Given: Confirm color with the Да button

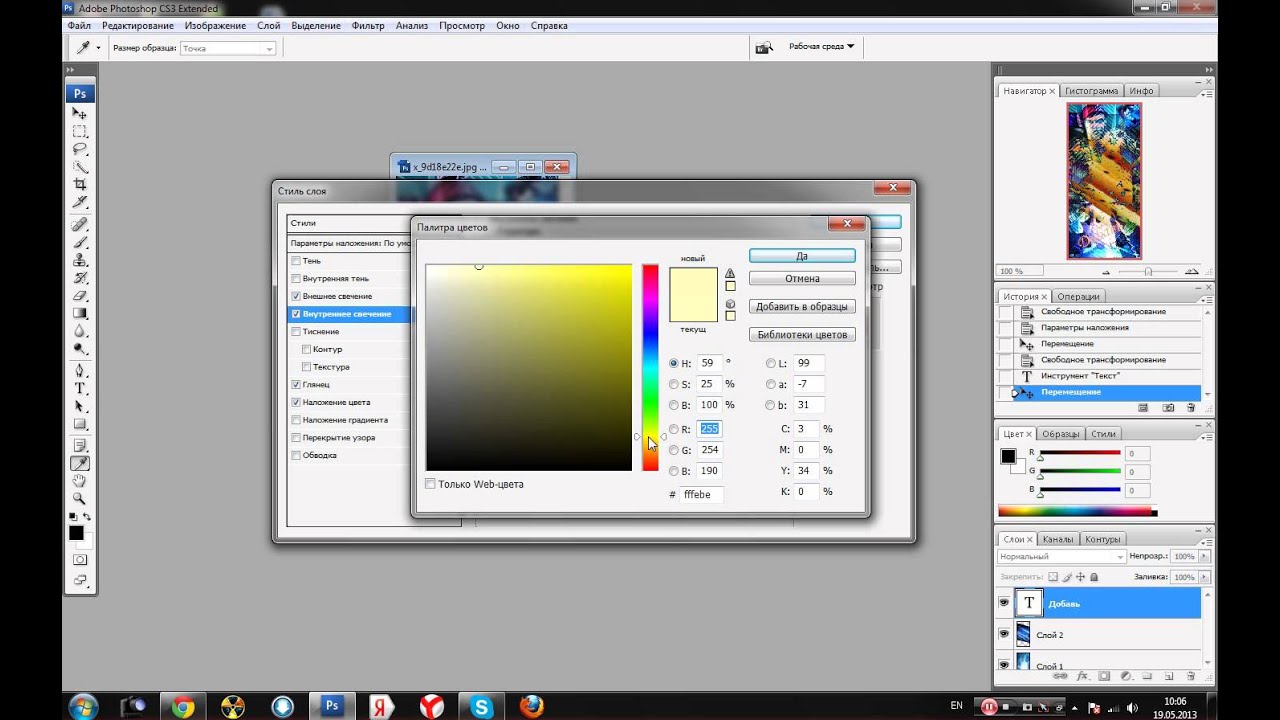Looking at the screenshot, I should click(x=802, y=256).
